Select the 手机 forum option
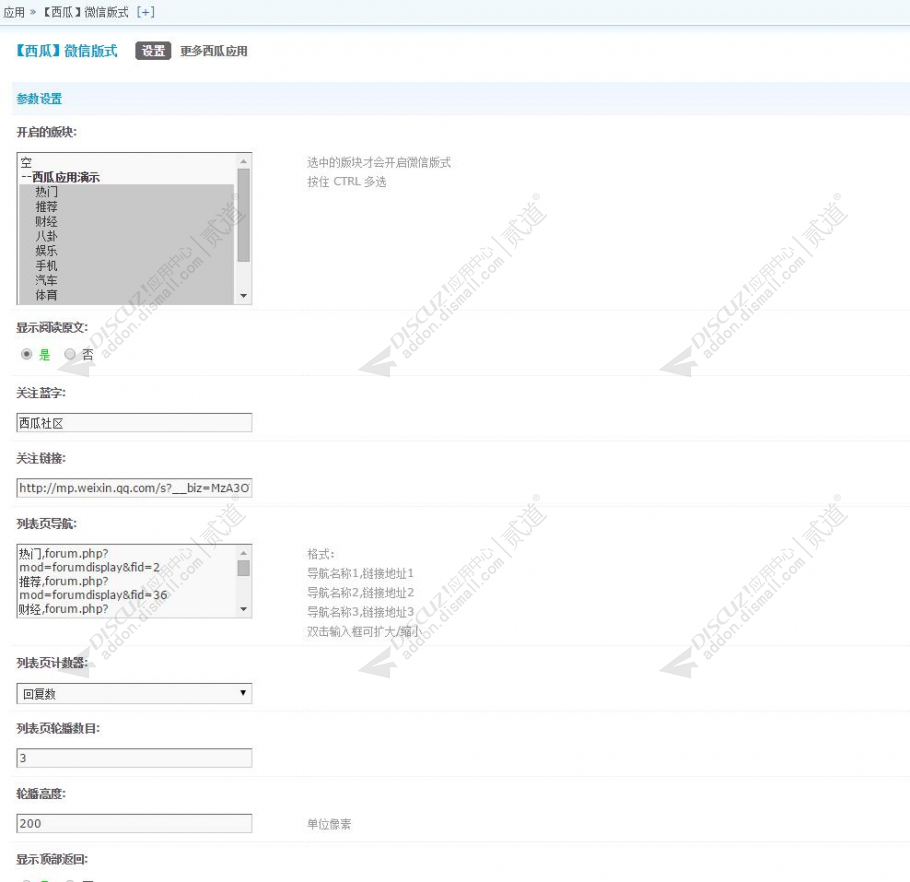 127,266
